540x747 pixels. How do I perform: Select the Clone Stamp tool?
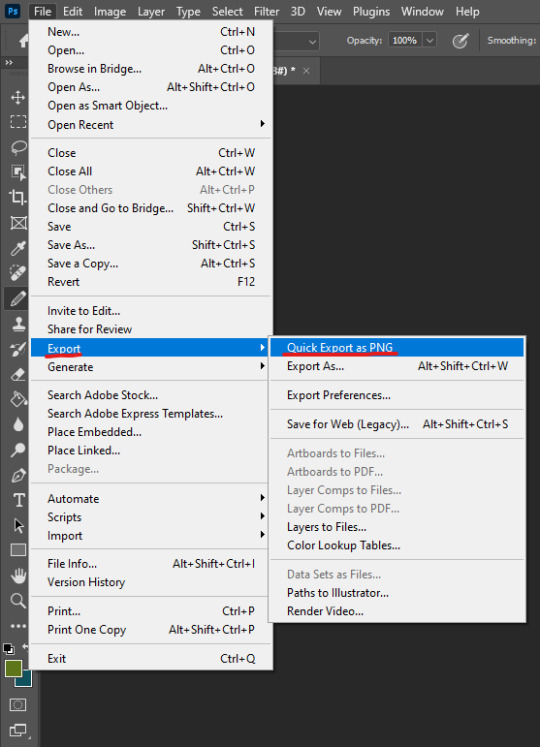pyautogui.click(x=18, y=324)
